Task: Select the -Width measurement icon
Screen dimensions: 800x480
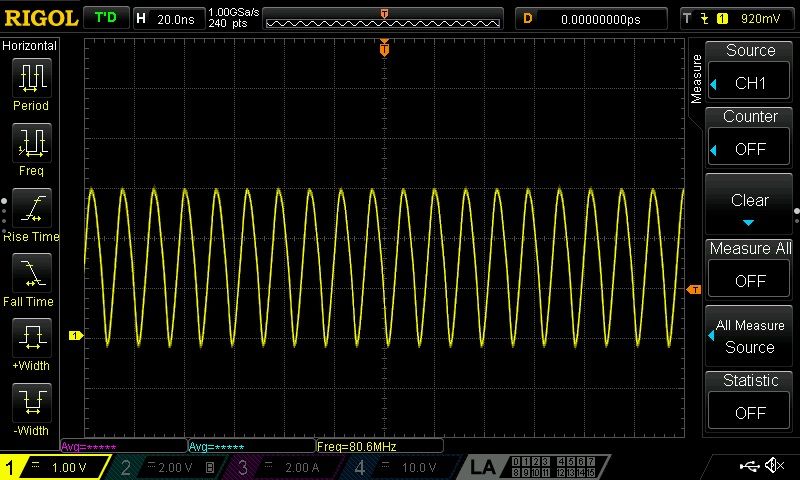Action: 32,402
